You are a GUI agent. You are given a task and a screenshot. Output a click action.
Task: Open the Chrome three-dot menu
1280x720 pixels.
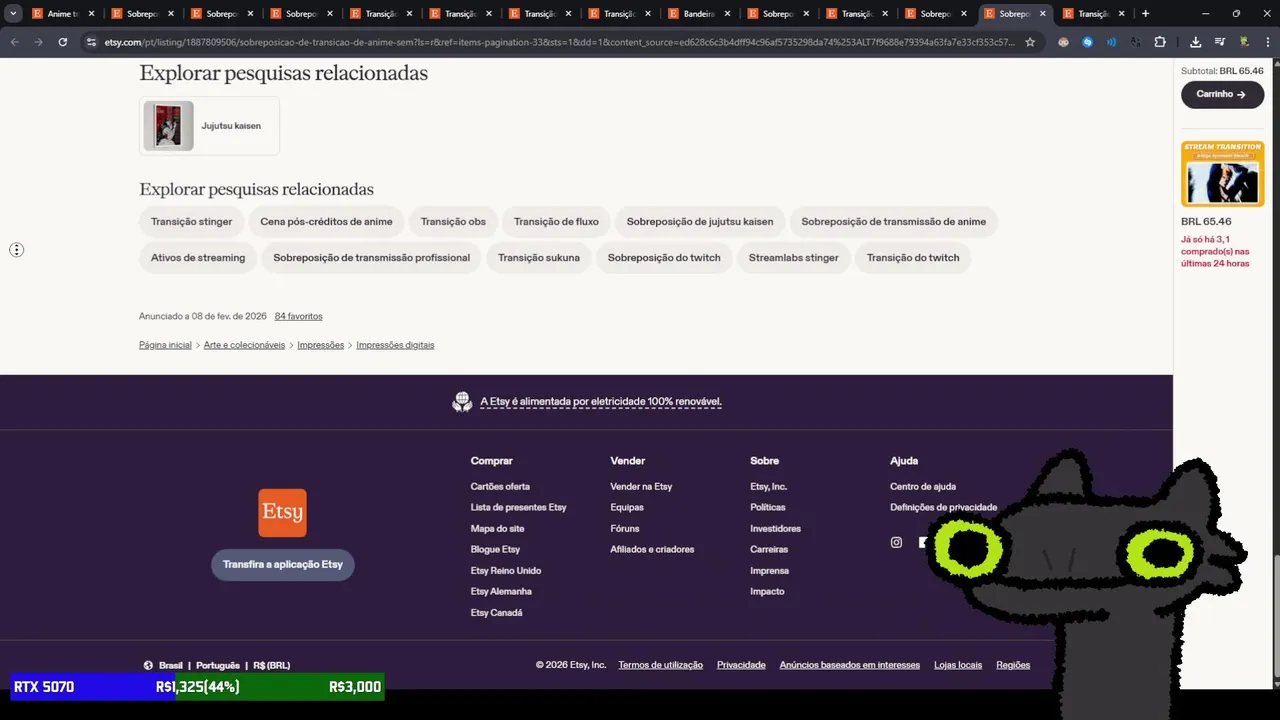coord(1267,42)
